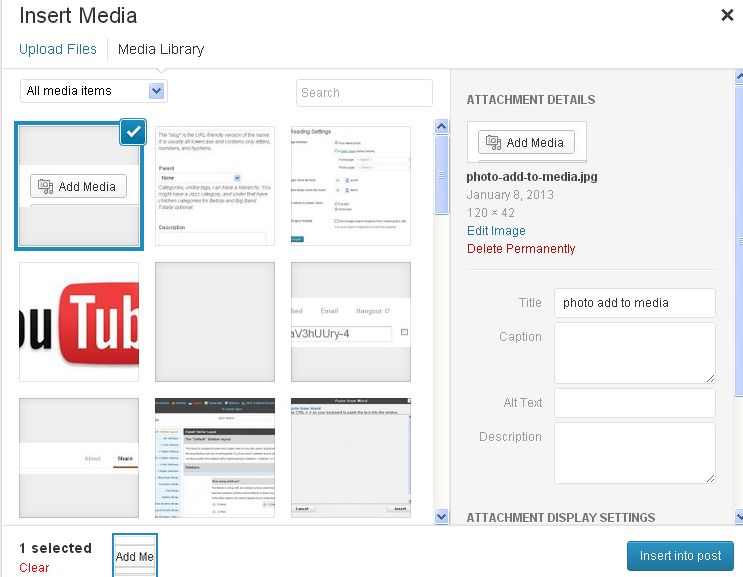Select the YouTube logo thumbnail
The image size is (743, 577).
coord(79,322)
